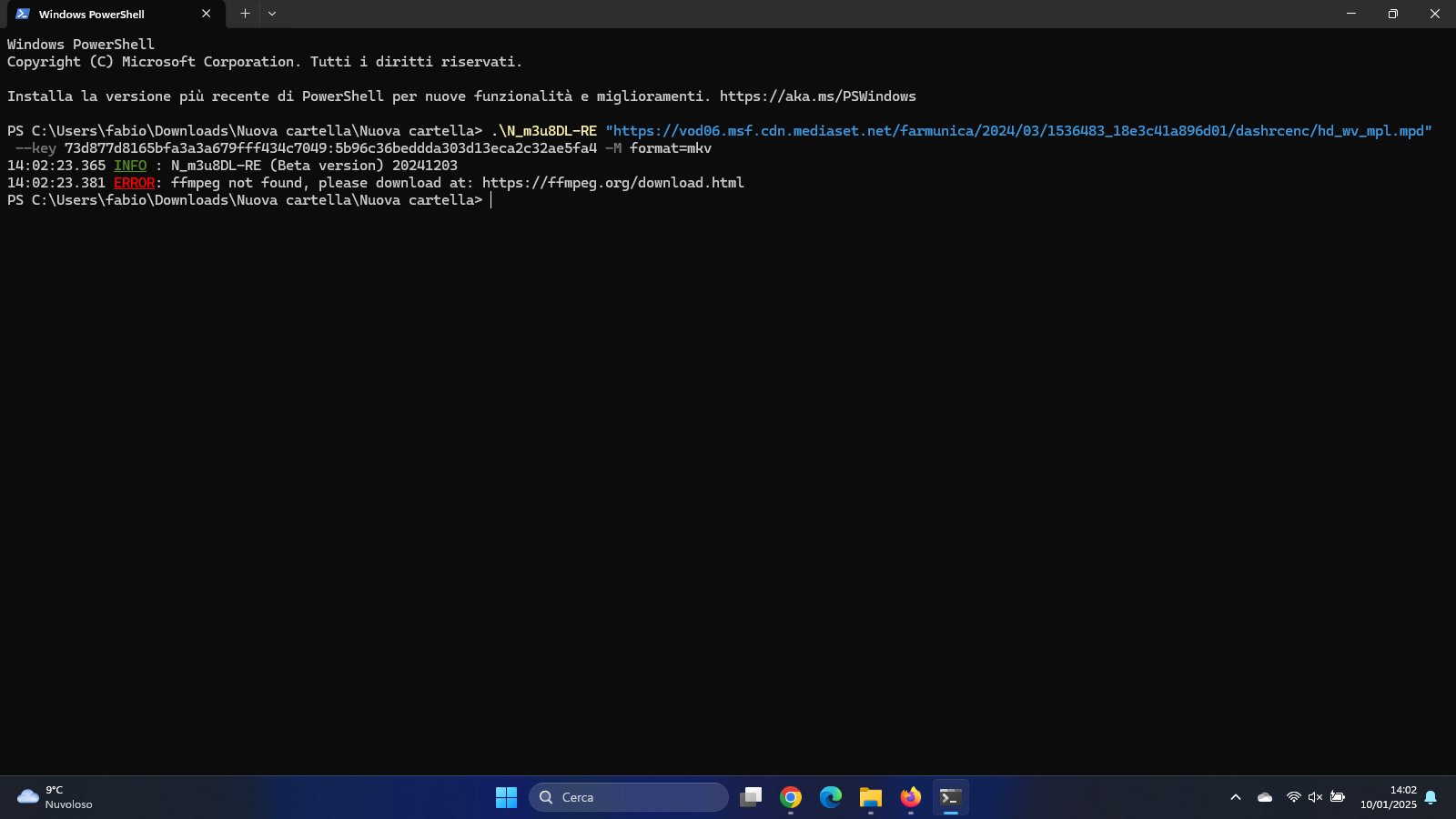Screen dimensions: 1456x819
Task: Click the Copyright Microsoft Corporation line
Action: coord(265,62)
